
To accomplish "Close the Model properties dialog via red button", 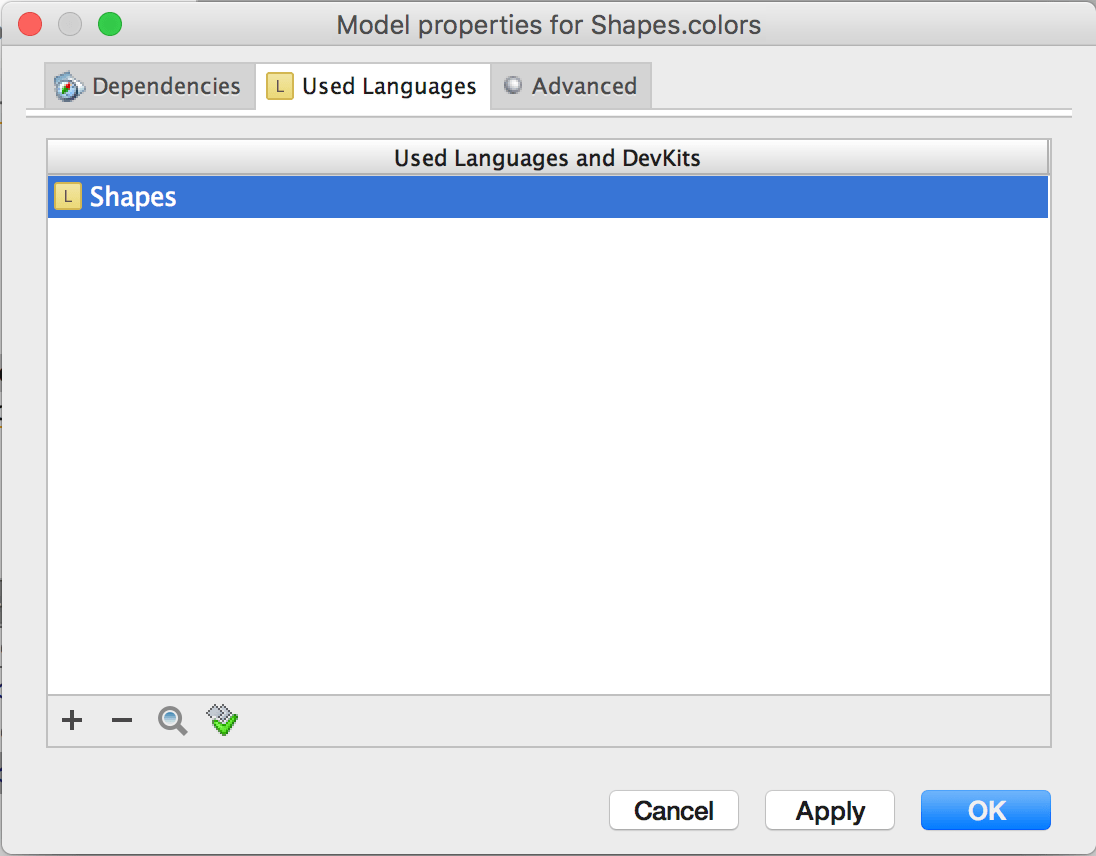I will click(x=30, y=24).
